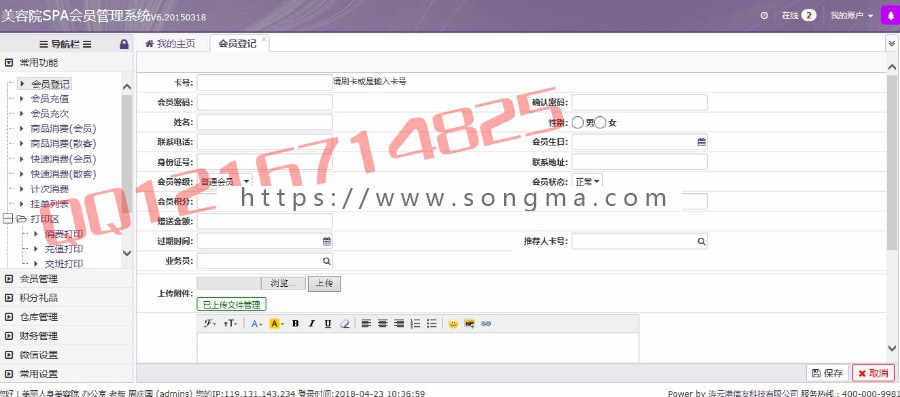Click the insert hyperlink chain icon
Viewport: 900px width, 397px height.
click(x=486, y=324)
